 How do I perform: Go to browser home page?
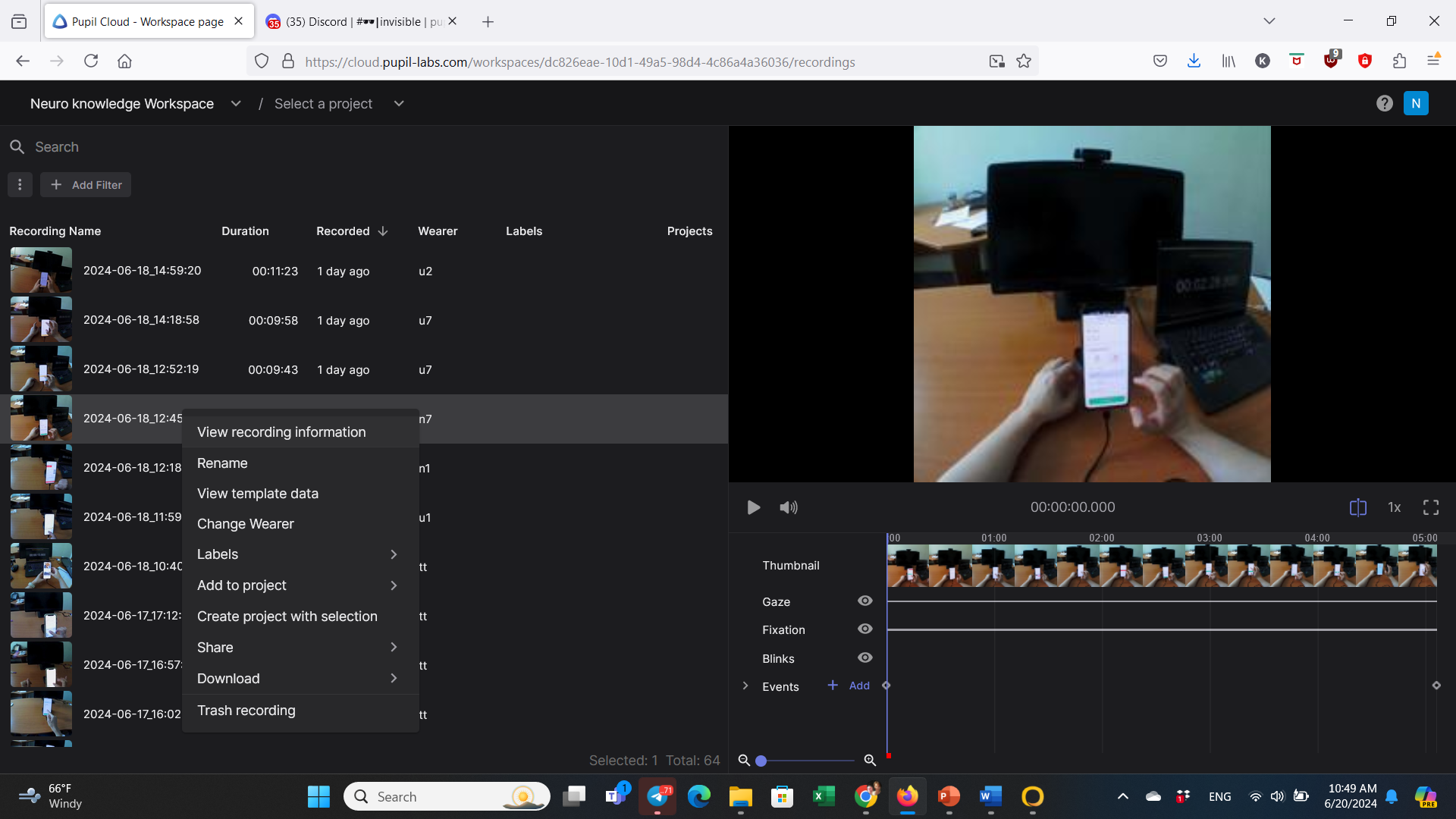click(x=124, y=61)
